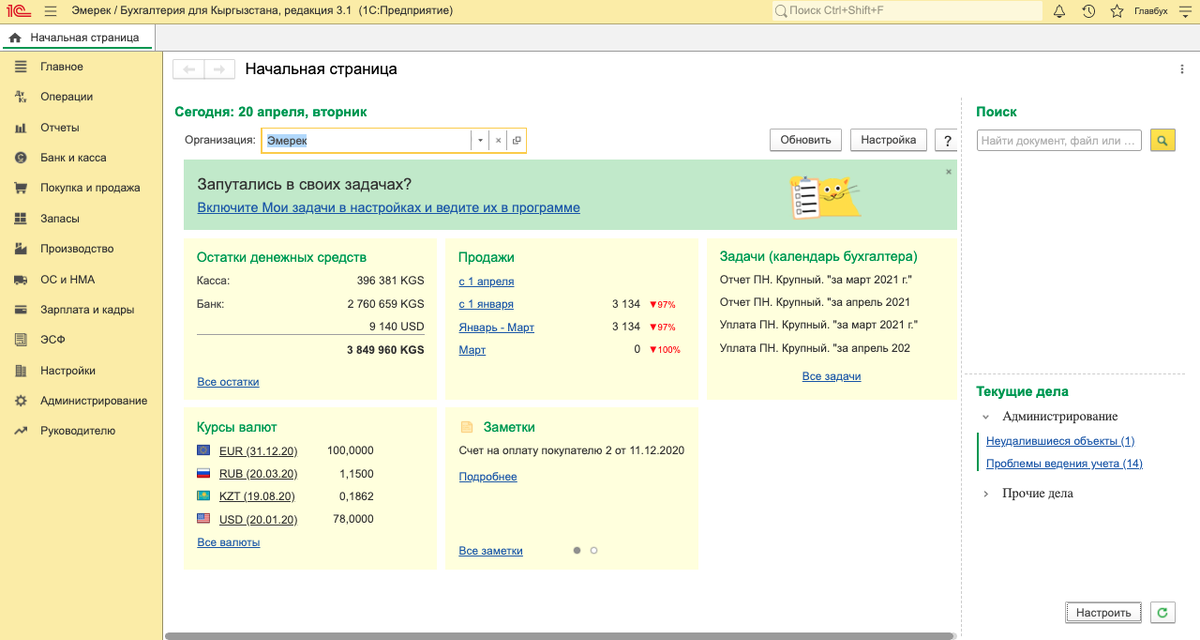Screen dimensions: 1200x640
Task: Click the Главбух user name
Action: [1150, 11]
